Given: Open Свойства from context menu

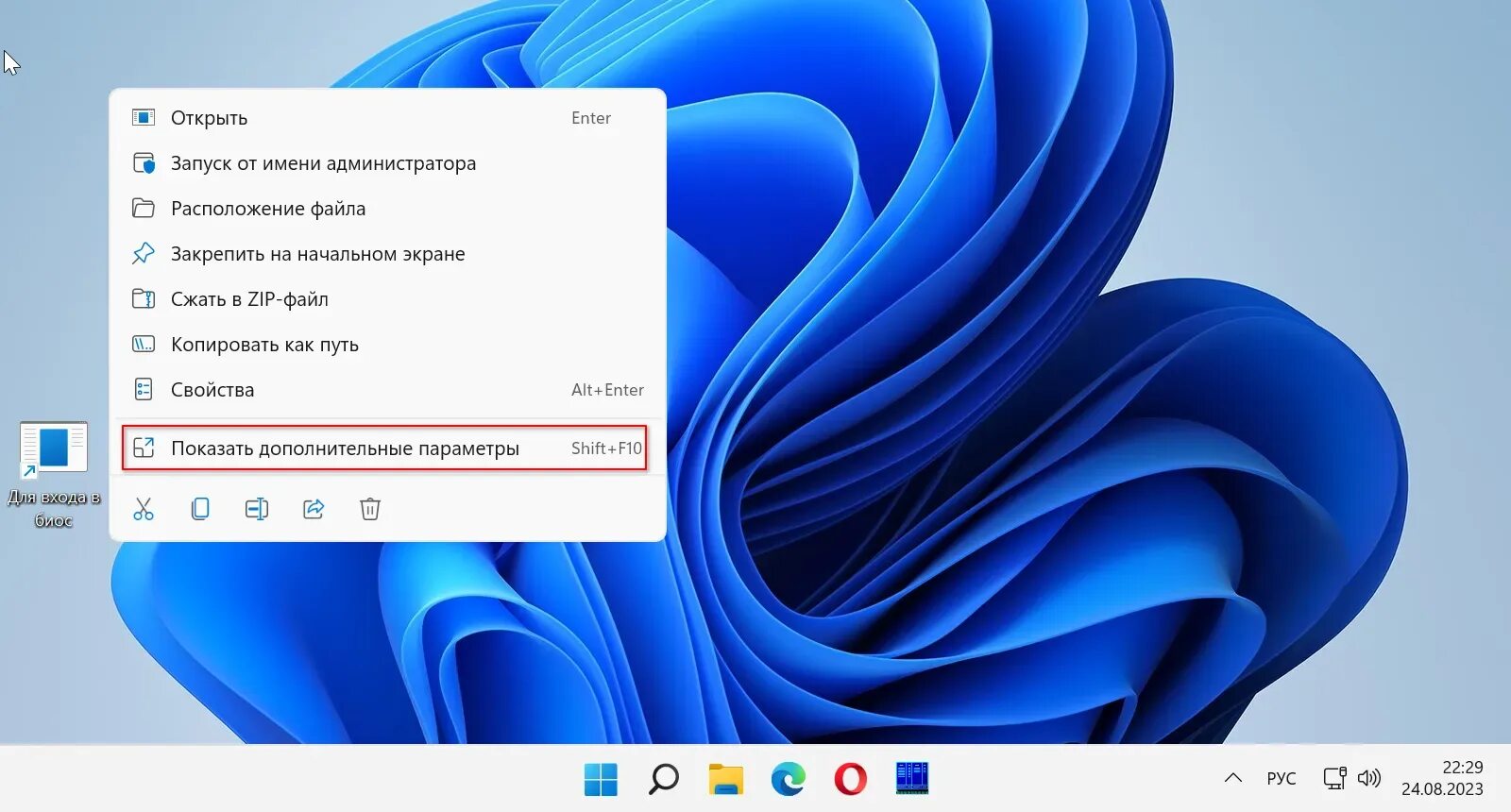Looking at the screenshot, I should coord(387,390).
